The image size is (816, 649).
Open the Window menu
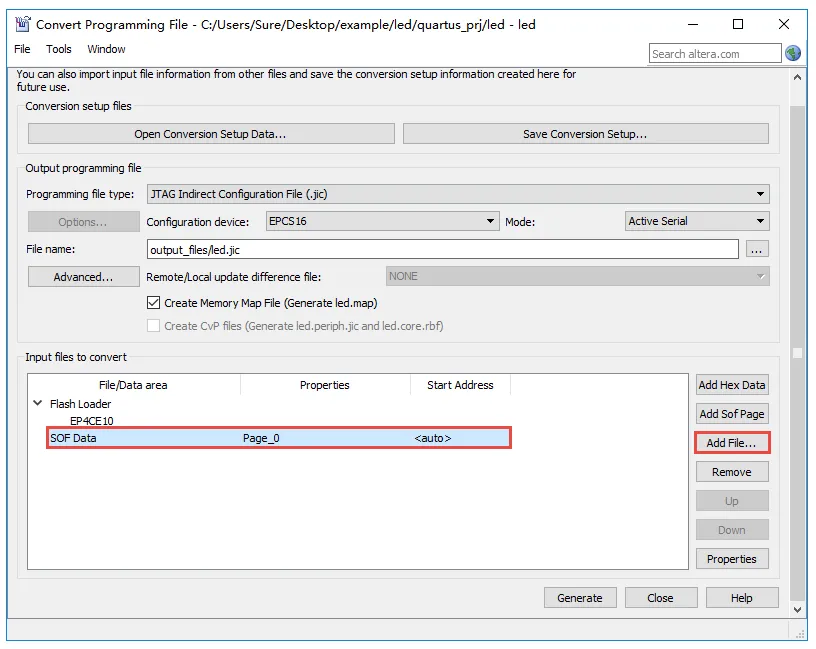(106, 49)
